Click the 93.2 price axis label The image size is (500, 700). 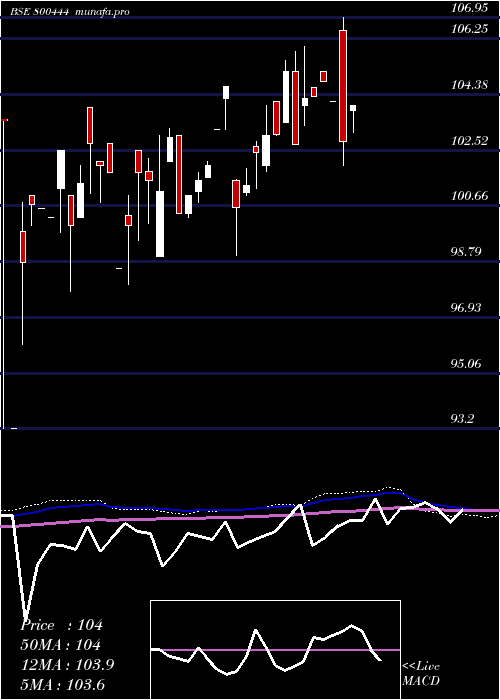coord(462,418)
